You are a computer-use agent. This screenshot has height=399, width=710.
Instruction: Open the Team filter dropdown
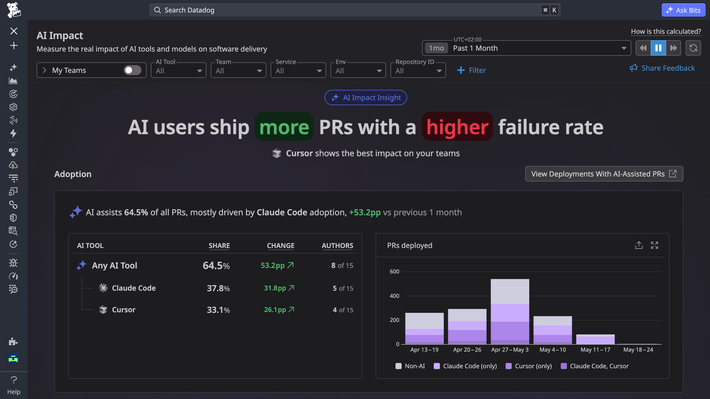click(x=238, y=71)
